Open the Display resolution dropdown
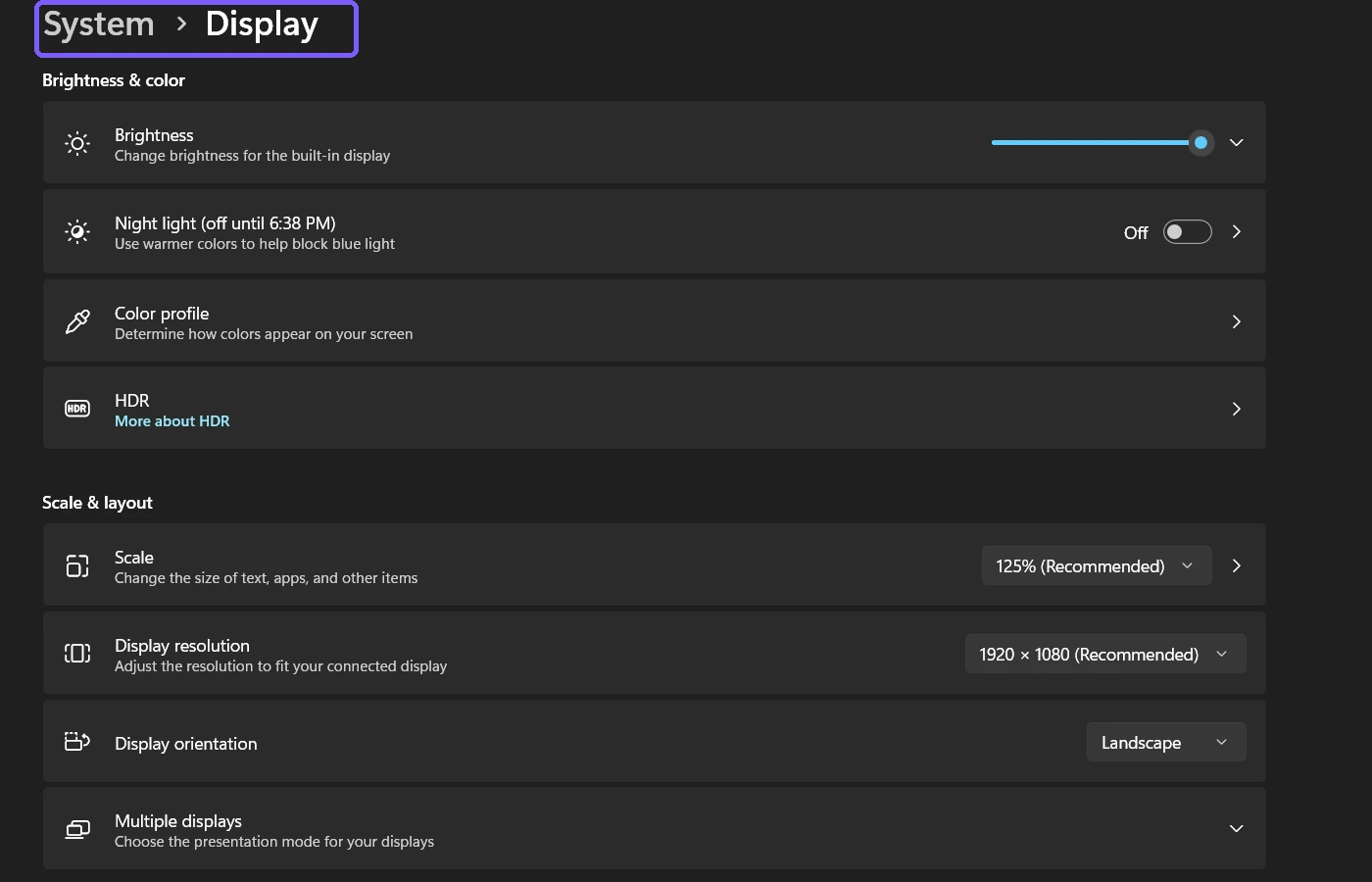 [1105, 654]
